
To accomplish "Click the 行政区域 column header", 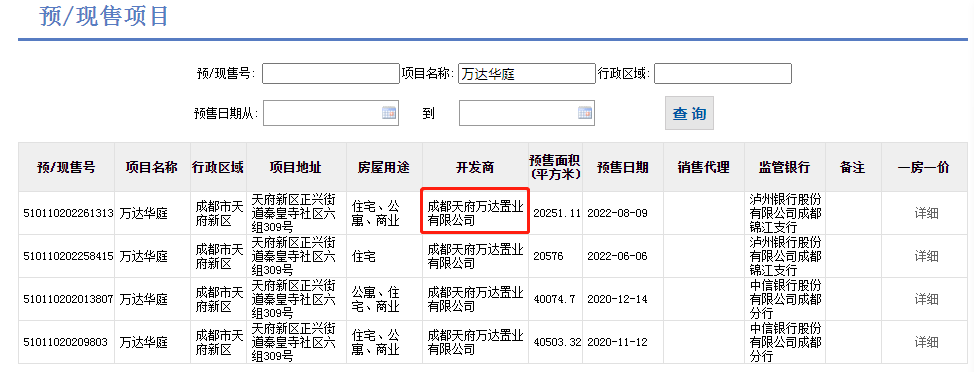I will (218, 167).
